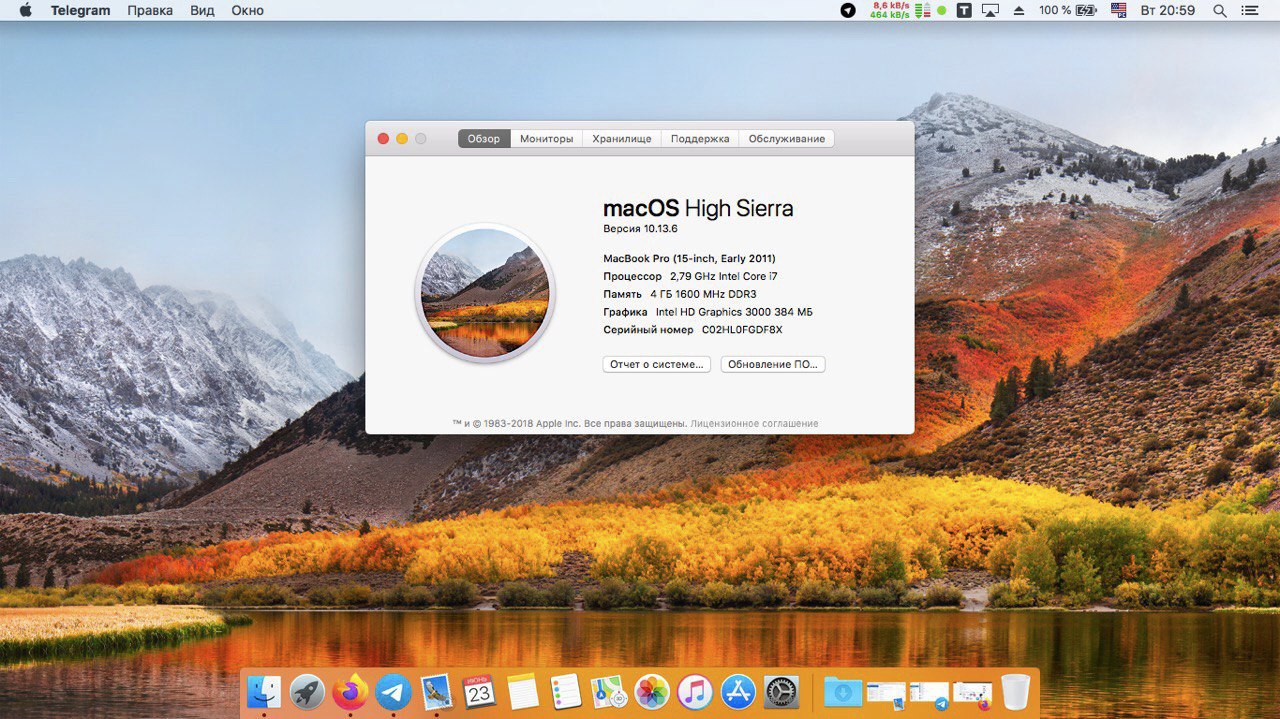The height and width of the screenshot is (719, 1280).
Task: Open the Окно menu
Action: [x=247, y=10]
